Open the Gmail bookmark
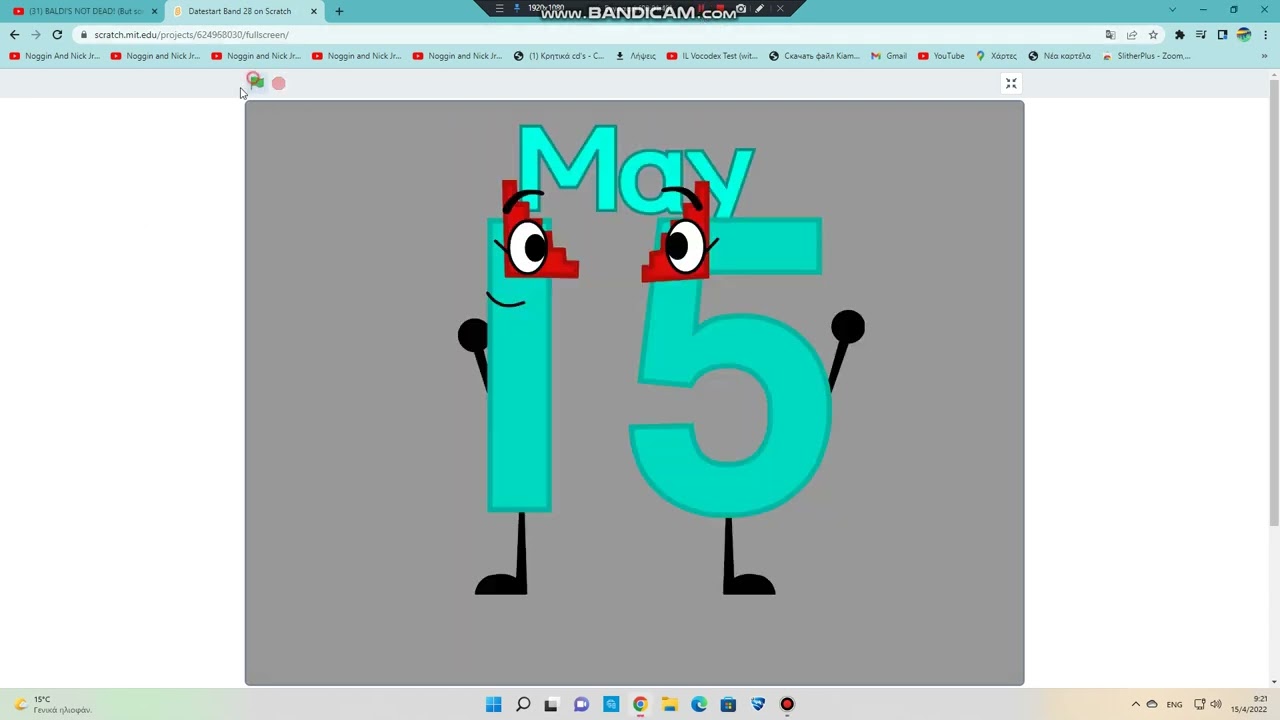The width and height of the screenshot is (1280, 720). click(889, 56)
